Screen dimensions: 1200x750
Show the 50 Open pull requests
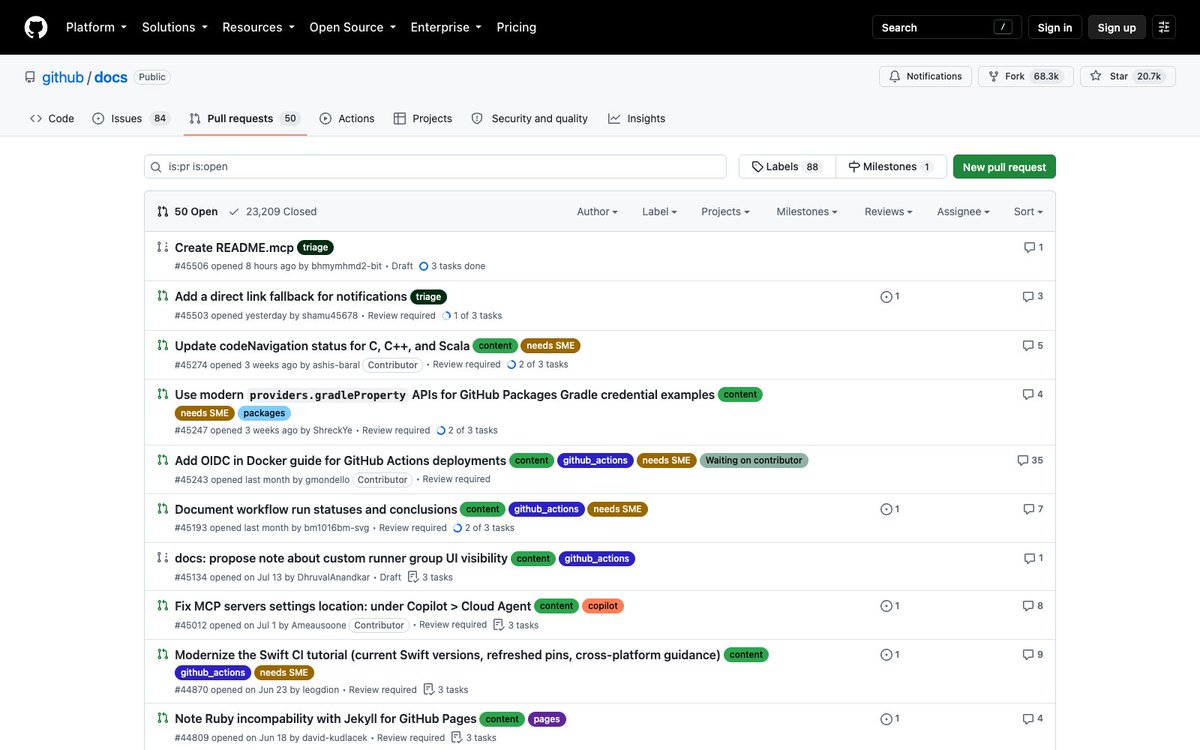(x=187, y=211)
